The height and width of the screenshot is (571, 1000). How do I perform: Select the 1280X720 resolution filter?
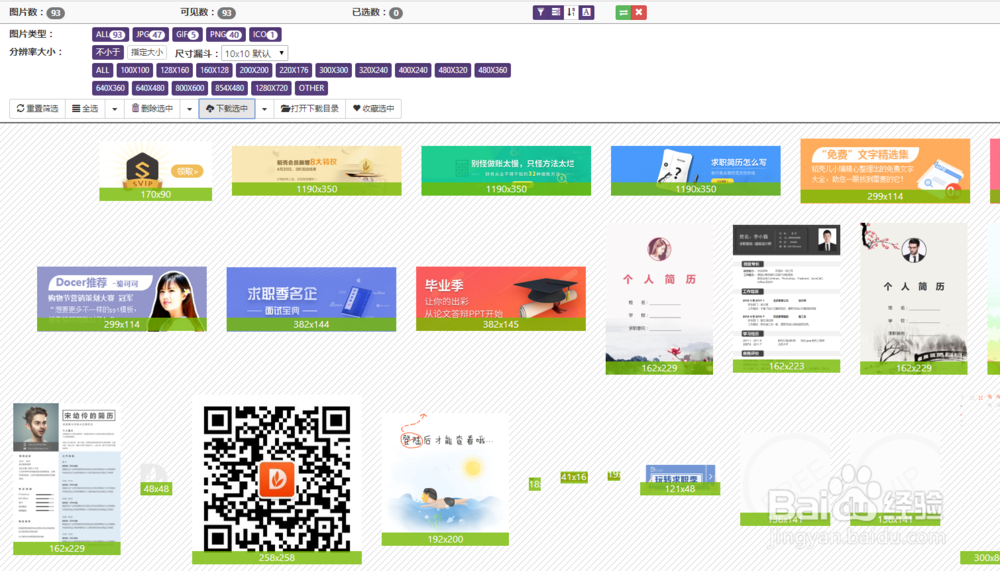(x=271, y=88)
